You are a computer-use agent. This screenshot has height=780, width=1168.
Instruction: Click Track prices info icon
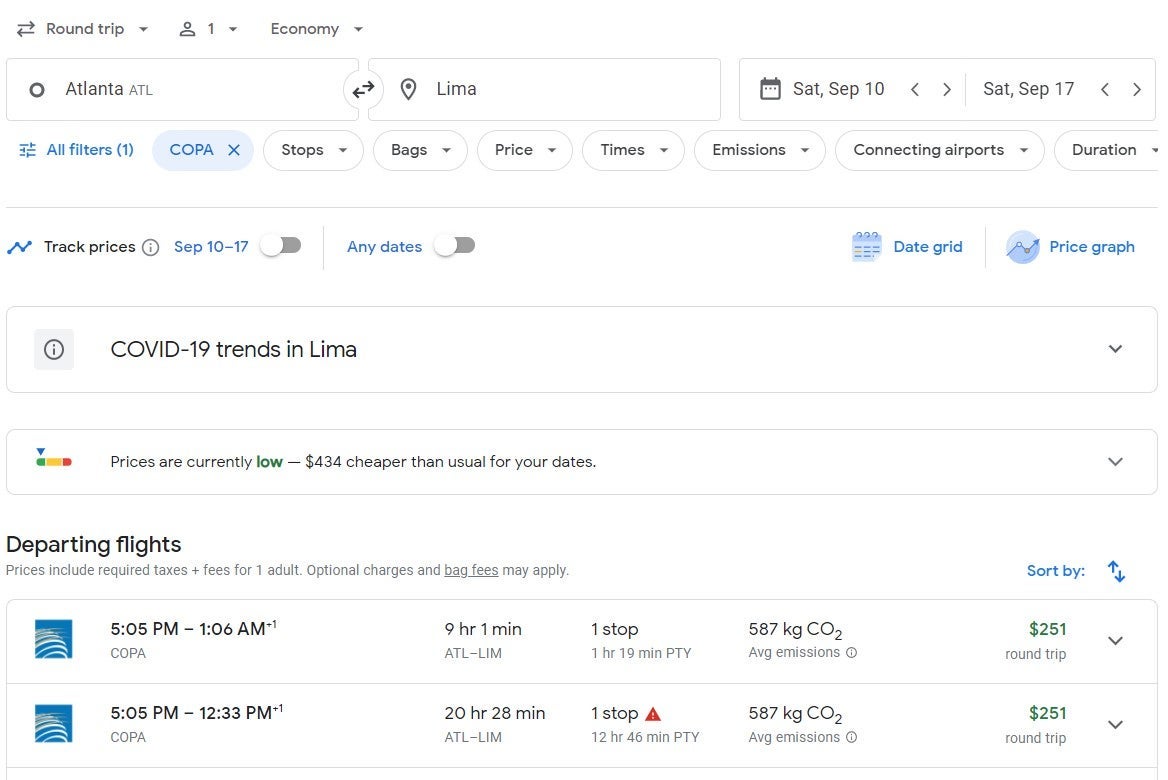150,247
